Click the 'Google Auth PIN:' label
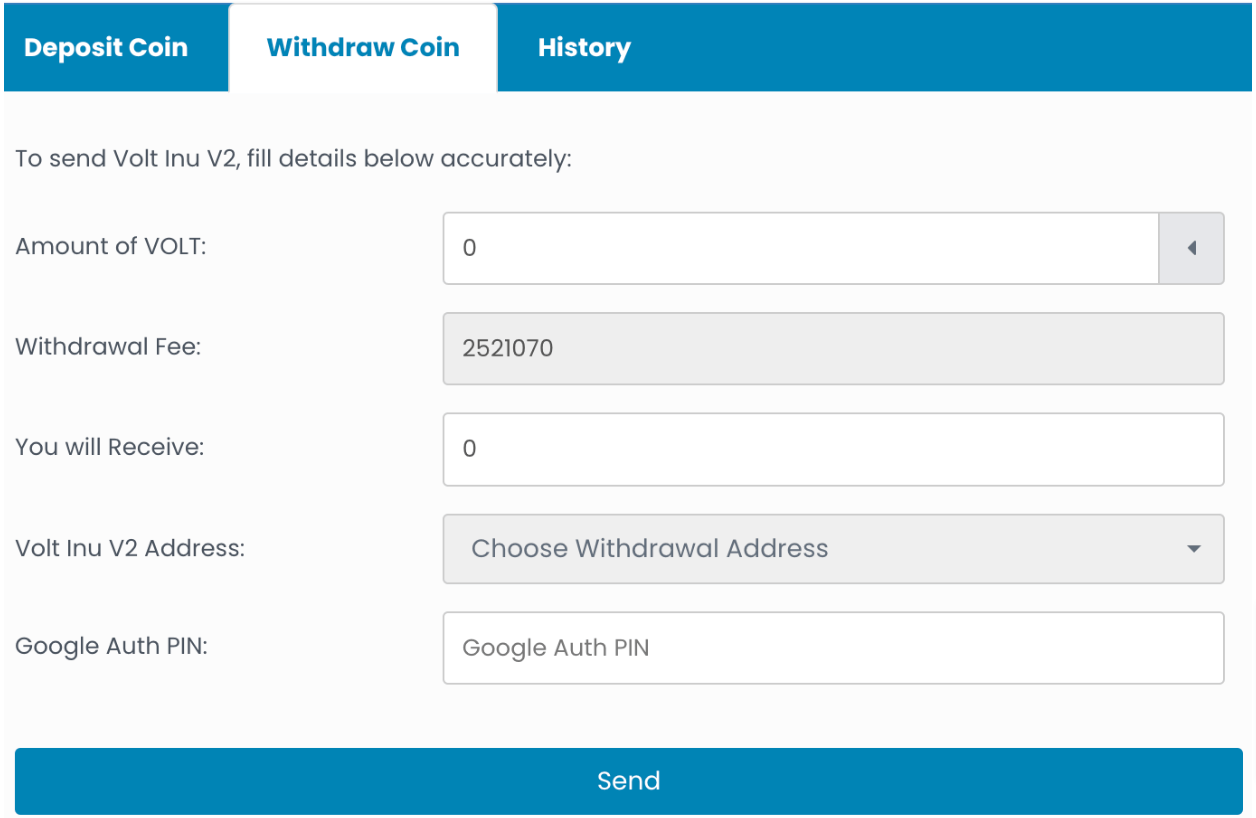Viewport: 1256px width, 818px height. pos(112,647)
